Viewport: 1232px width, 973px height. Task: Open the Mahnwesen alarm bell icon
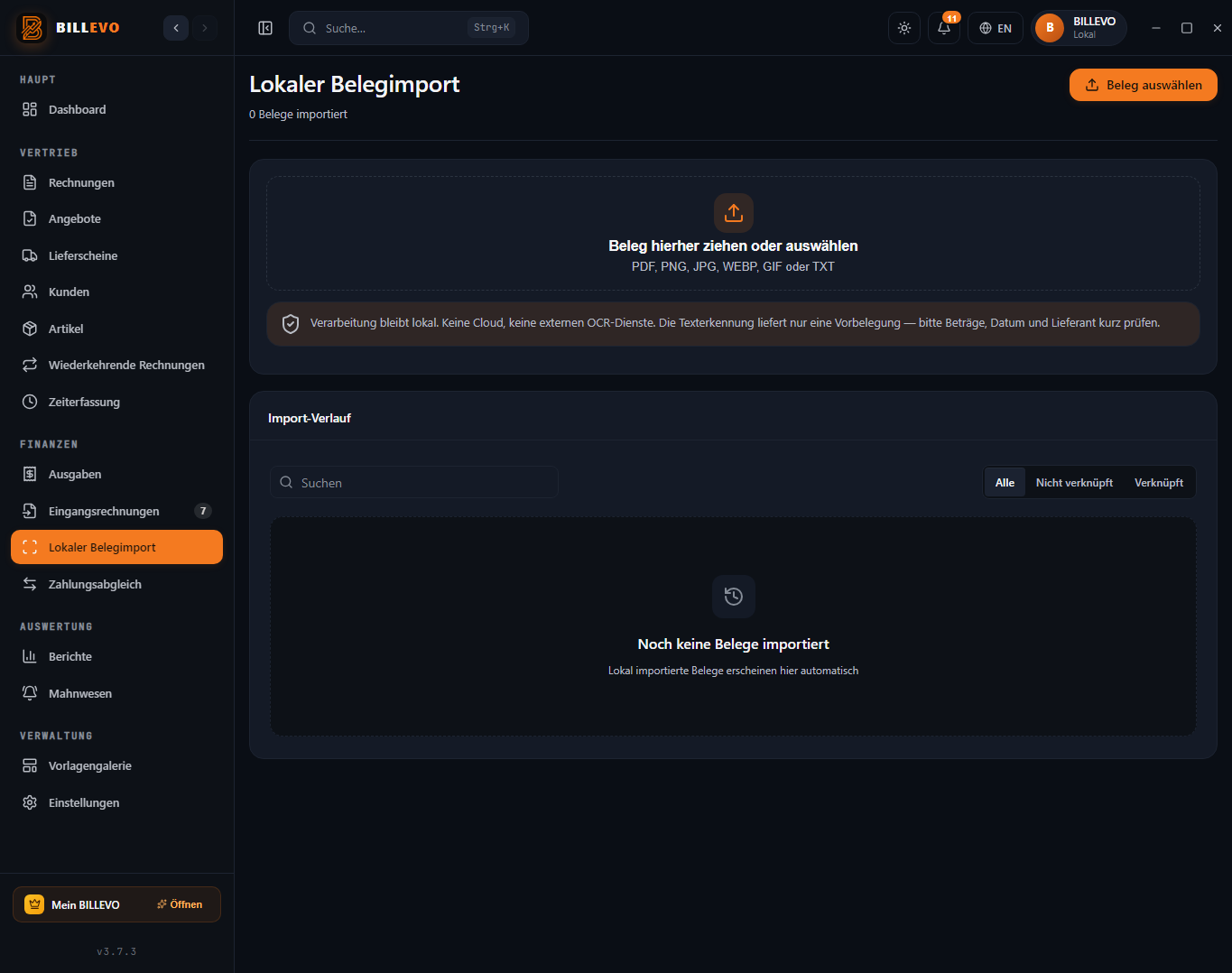[x=30, y=693]
